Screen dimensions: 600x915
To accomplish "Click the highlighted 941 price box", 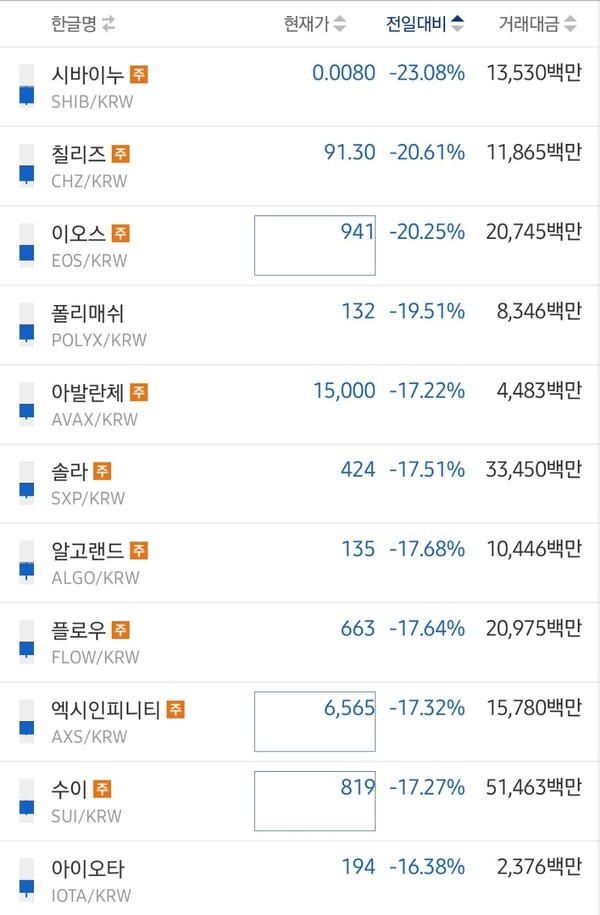I will [x=315, y=245].
